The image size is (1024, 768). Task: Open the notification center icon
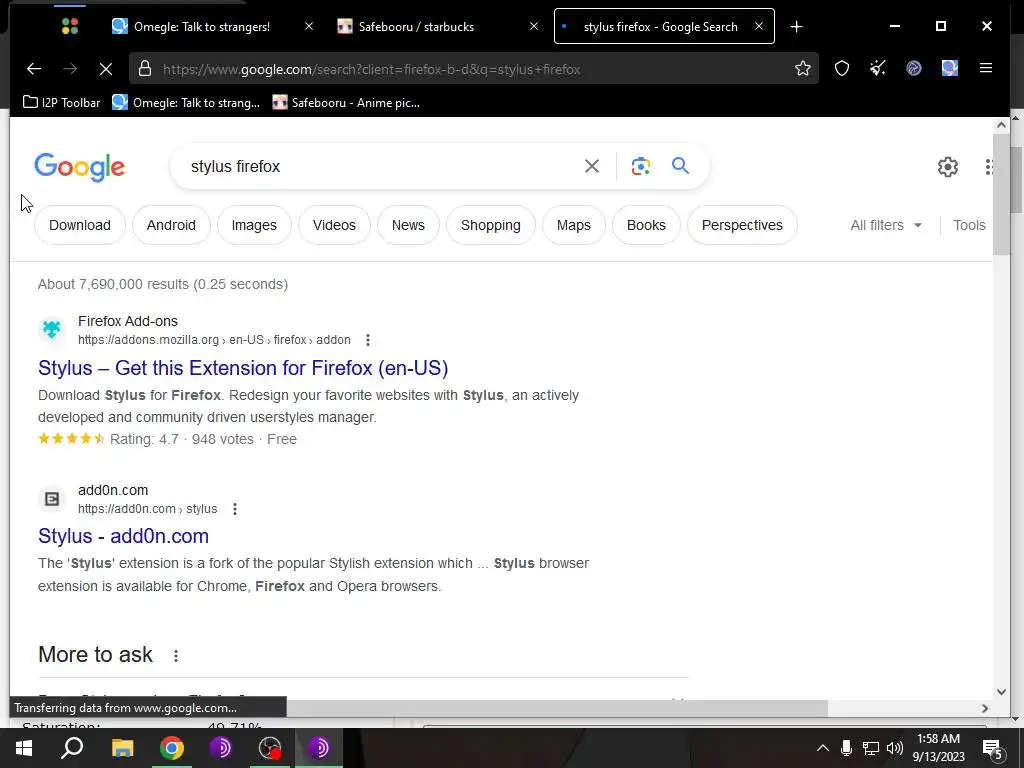tap(992, 748)
